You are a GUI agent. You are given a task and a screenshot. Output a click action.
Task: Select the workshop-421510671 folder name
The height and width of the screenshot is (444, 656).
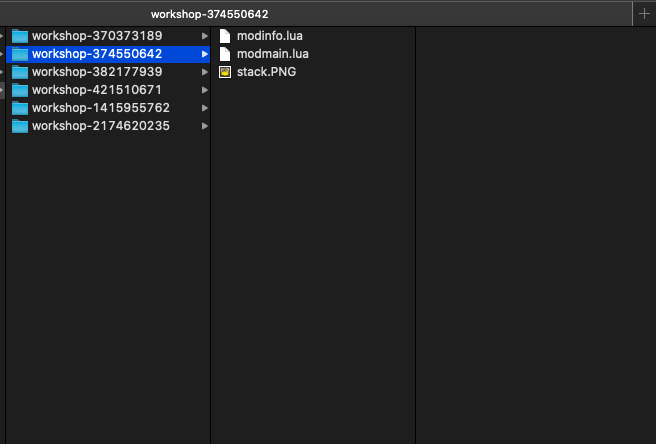(97, 90)
